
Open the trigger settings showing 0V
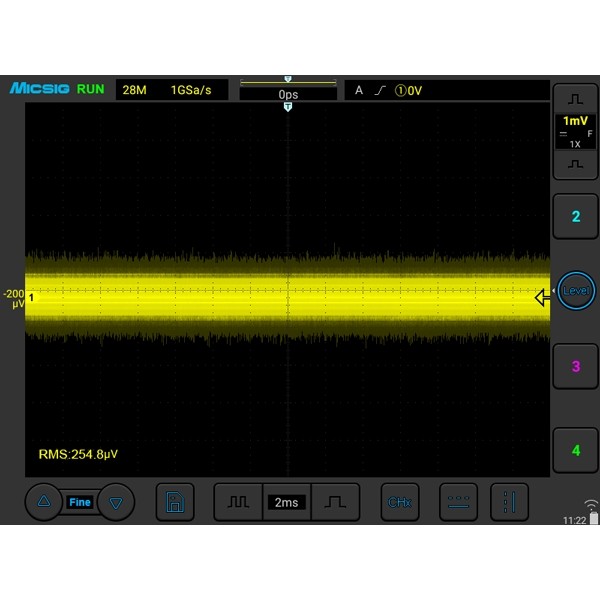pyautogui.click(x=447, y=90)
